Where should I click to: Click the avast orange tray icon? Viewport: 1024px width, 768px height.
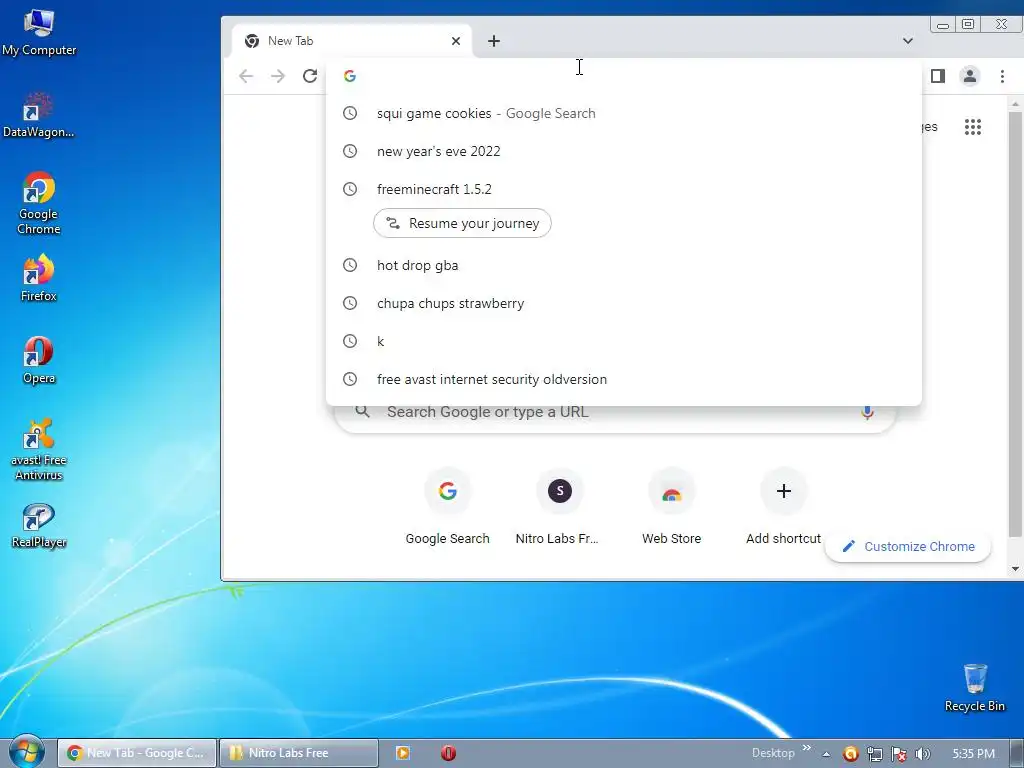point(850,754)
